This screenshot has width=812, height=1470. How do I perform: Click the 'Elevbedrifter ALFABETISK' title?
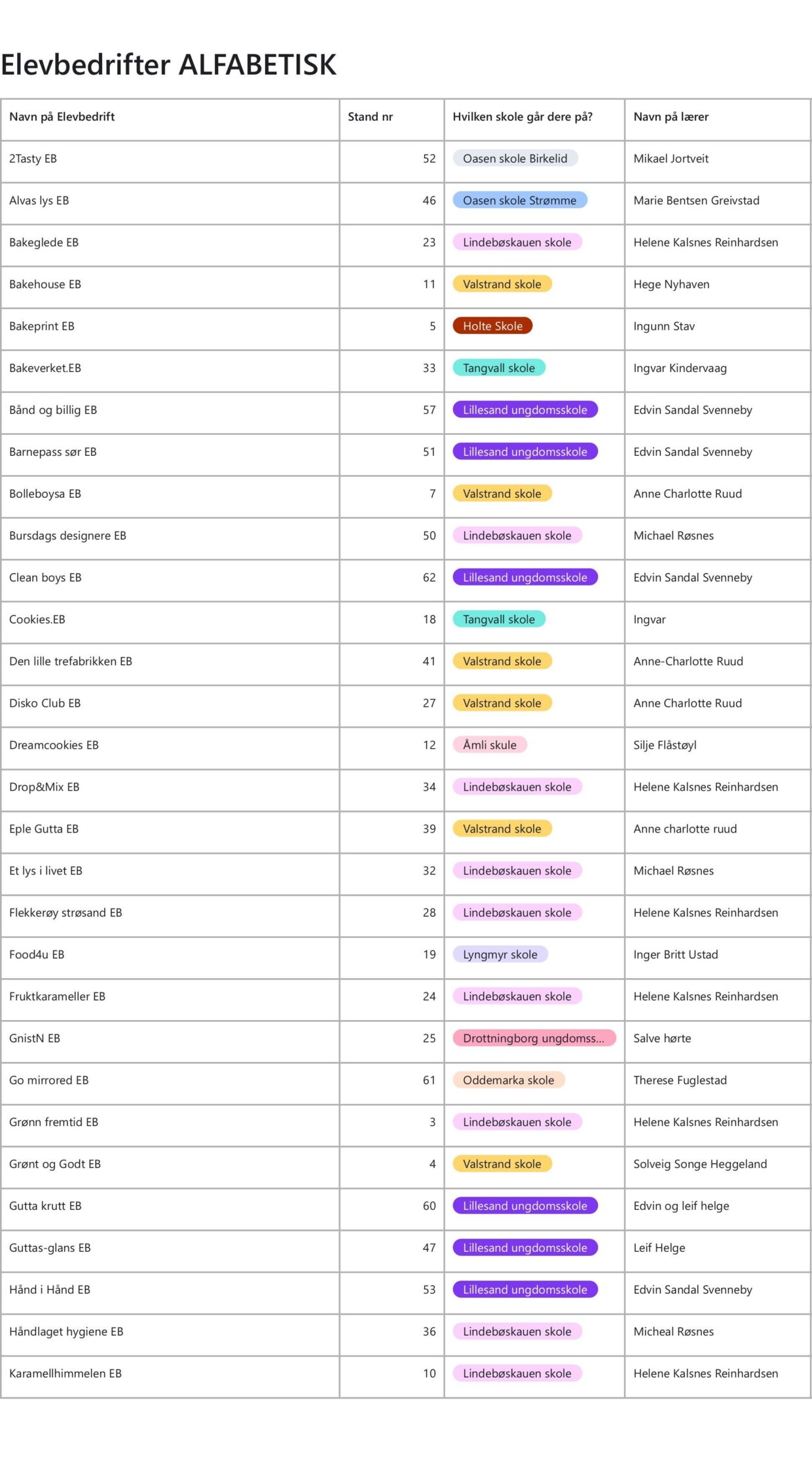(x=169, y=65)
